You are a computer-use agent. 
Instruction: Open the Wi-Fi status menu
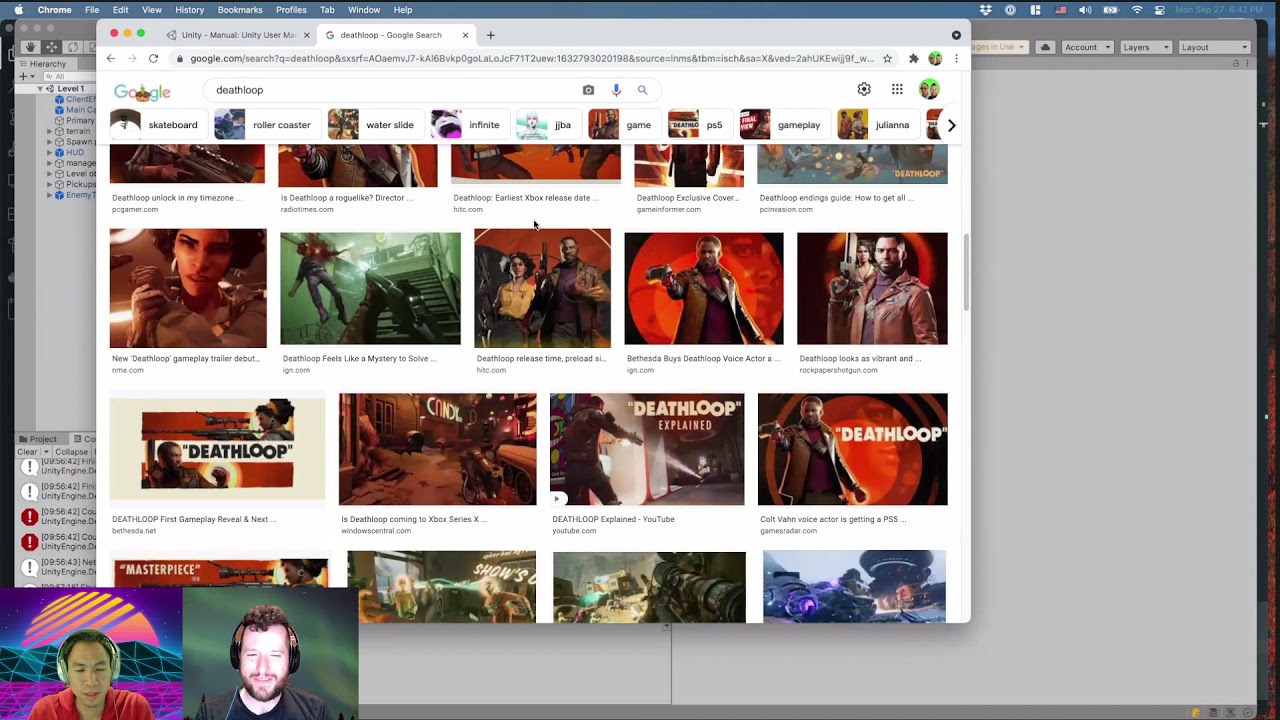click(1137, 10)
